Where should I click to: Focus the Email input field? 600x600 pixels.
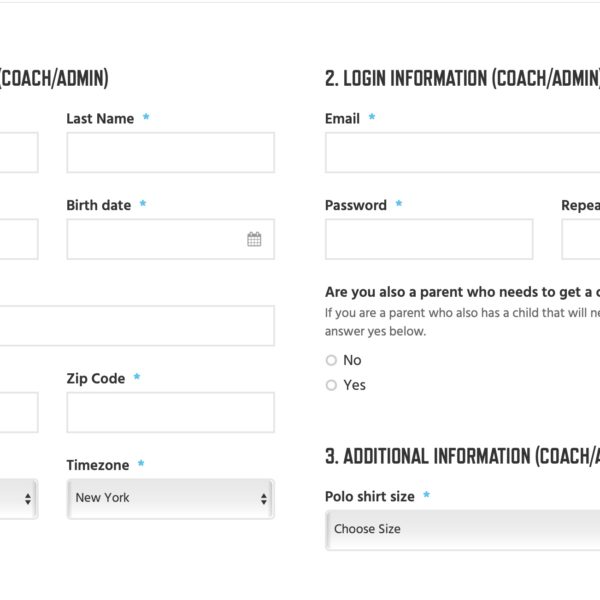coord(463,152)
